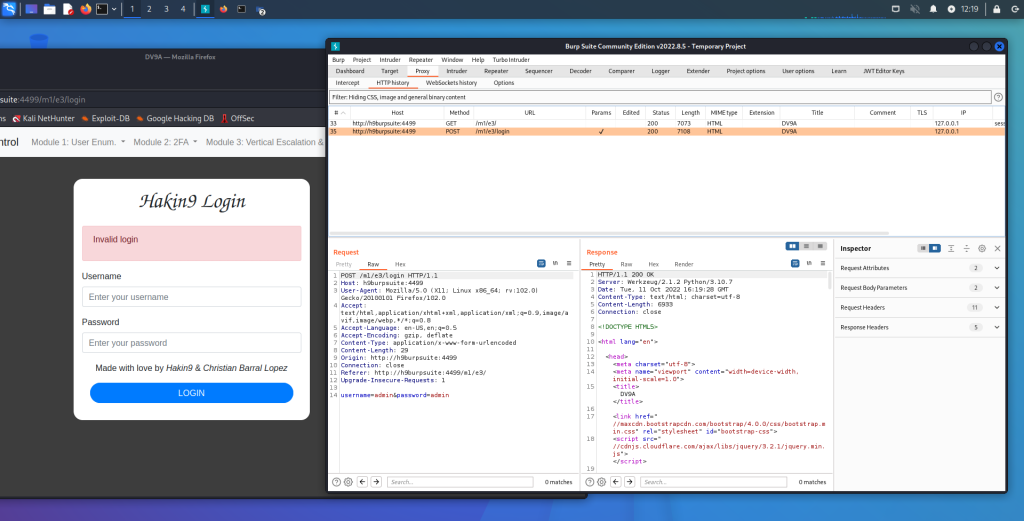The width and height of the screenshot is (1024, 521).
Task: Switch to the Repeater tab
Action: click(x=496, y=71)
